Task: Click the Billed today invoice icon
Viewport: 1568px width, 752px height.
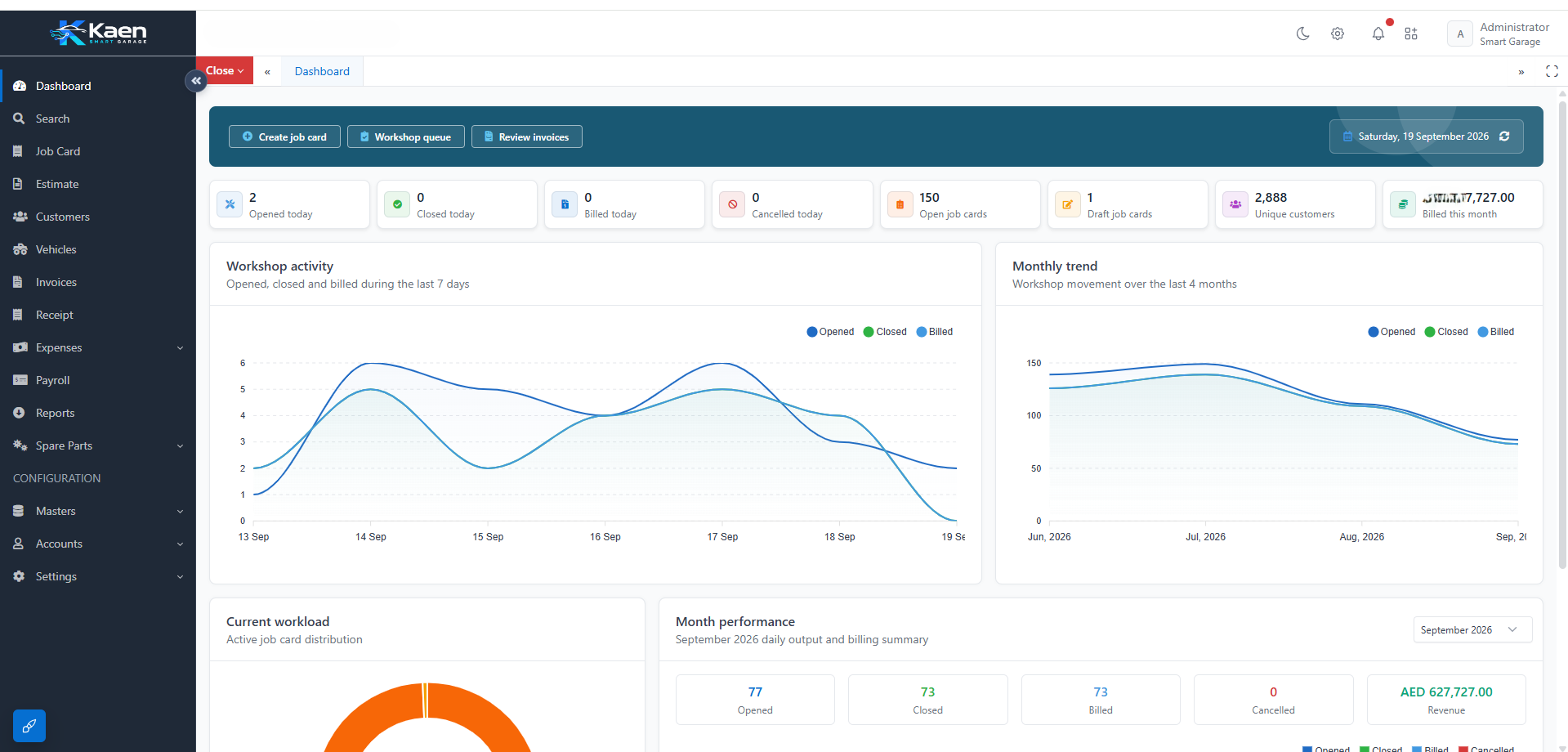Action: (565, 204)
